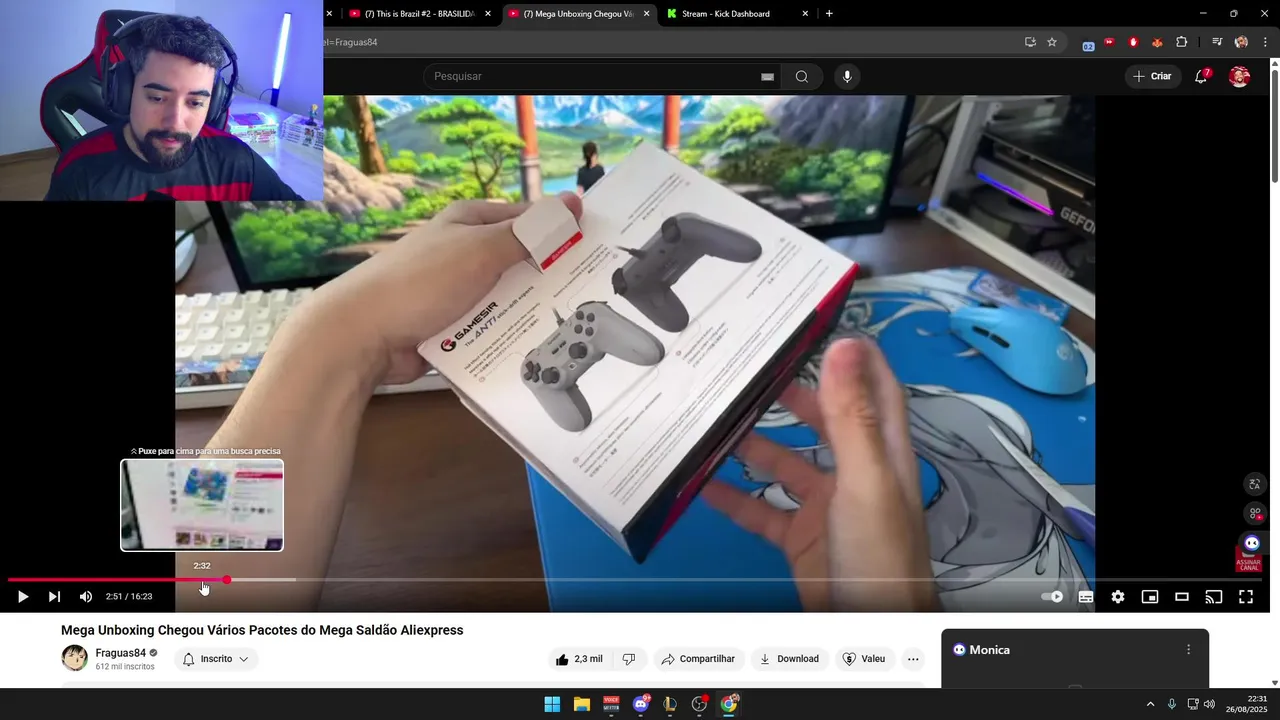Open the Monica panel three-dot options
The height and width of the screenshot is (720, 1280).
pos(1188,650)
